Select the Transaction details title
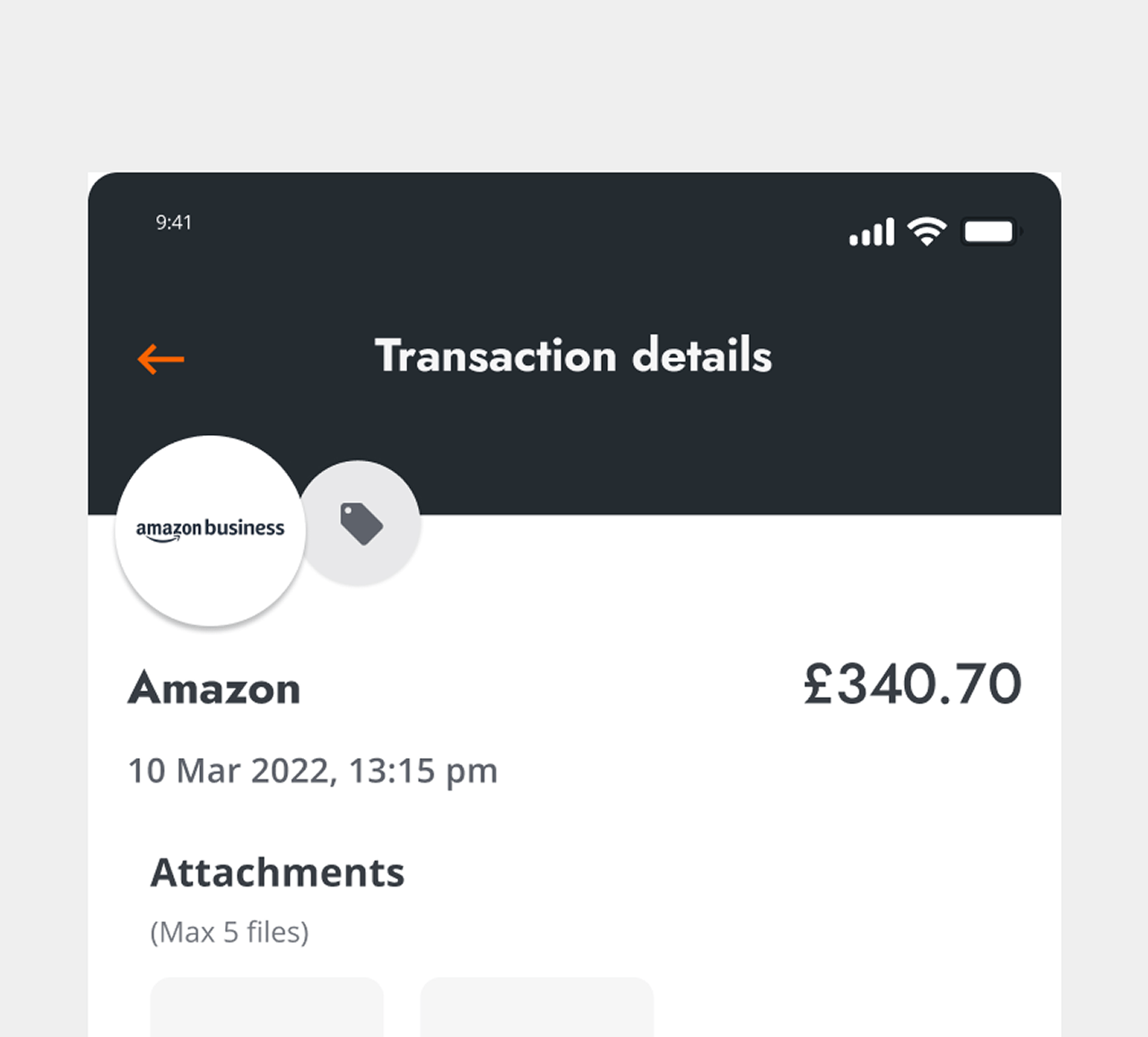This screenshot has height=1037, width=1148. click(x=573, y=355)
